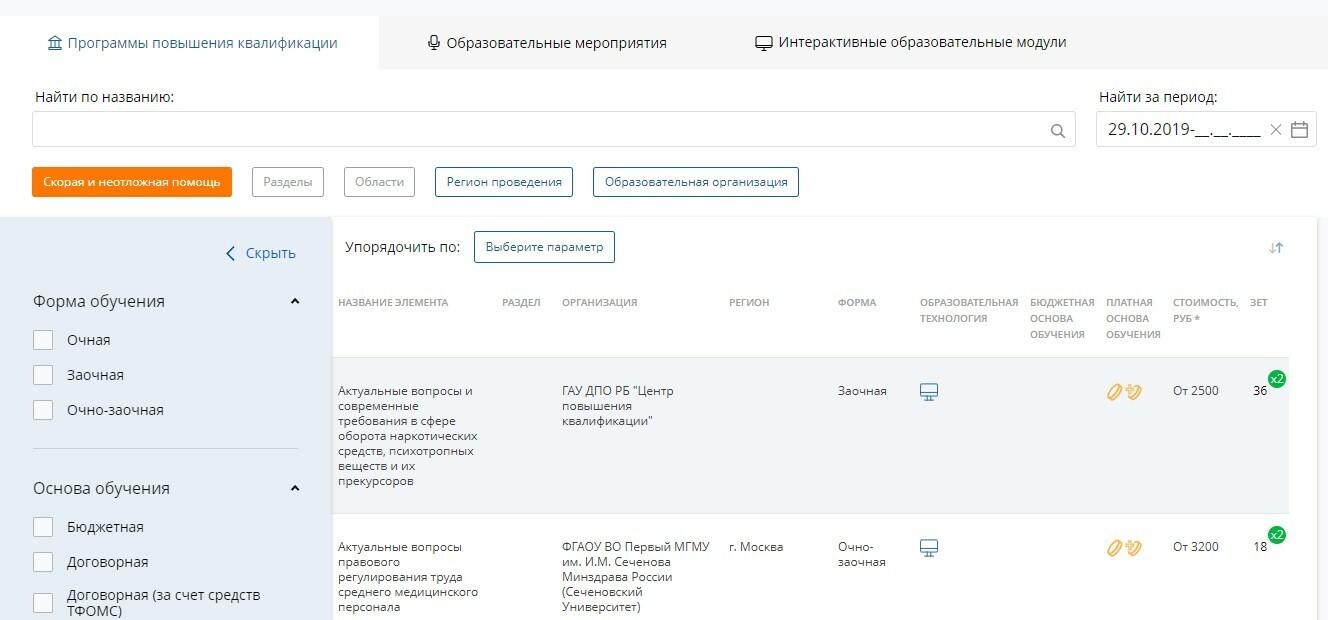This screenshot has width=1328, height=620.
Task: Click monitor technology icon in Sechenov row
Action: click(929, 547)
